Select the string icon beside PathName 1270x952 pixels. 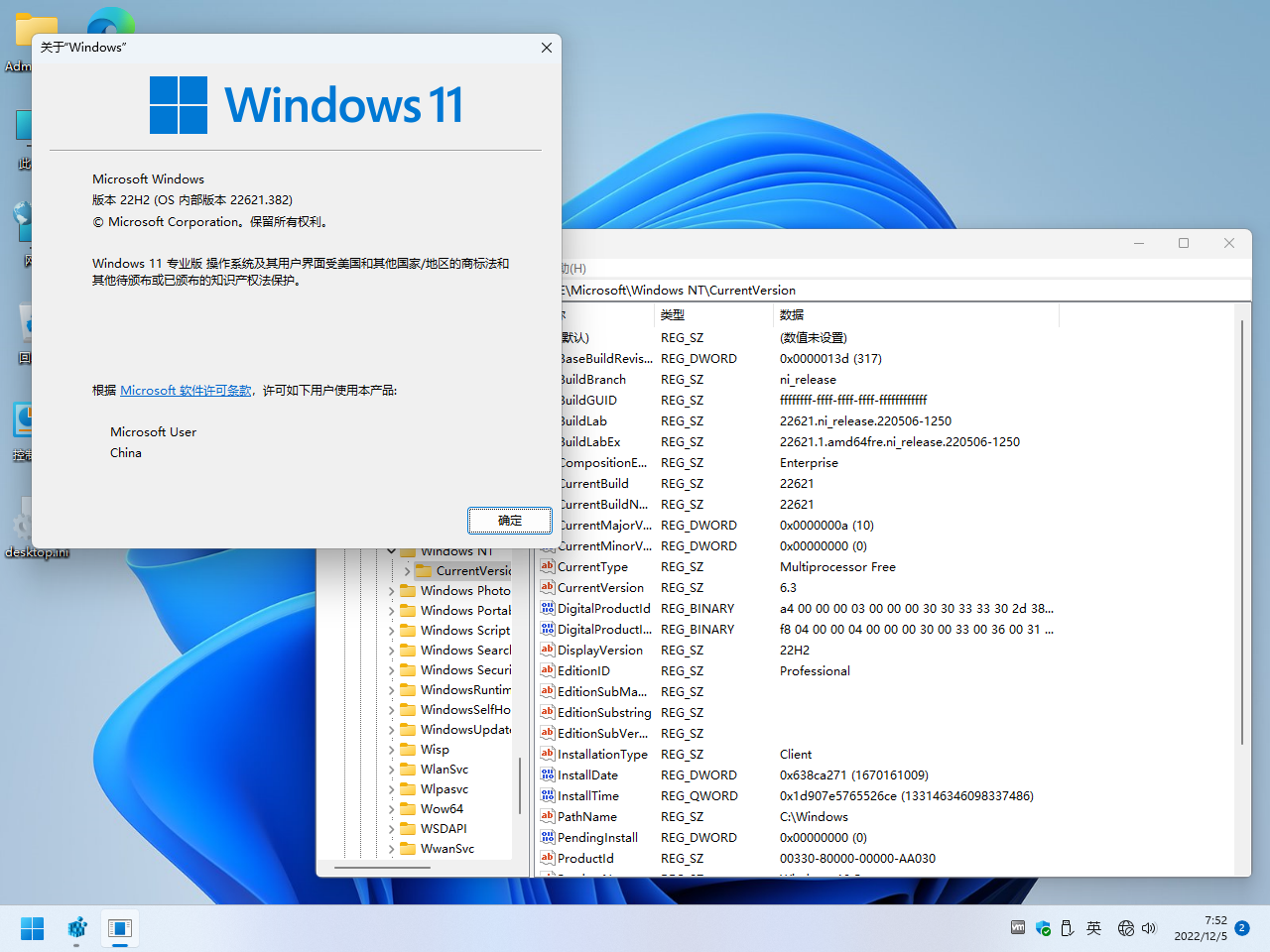tap(547, 816)
